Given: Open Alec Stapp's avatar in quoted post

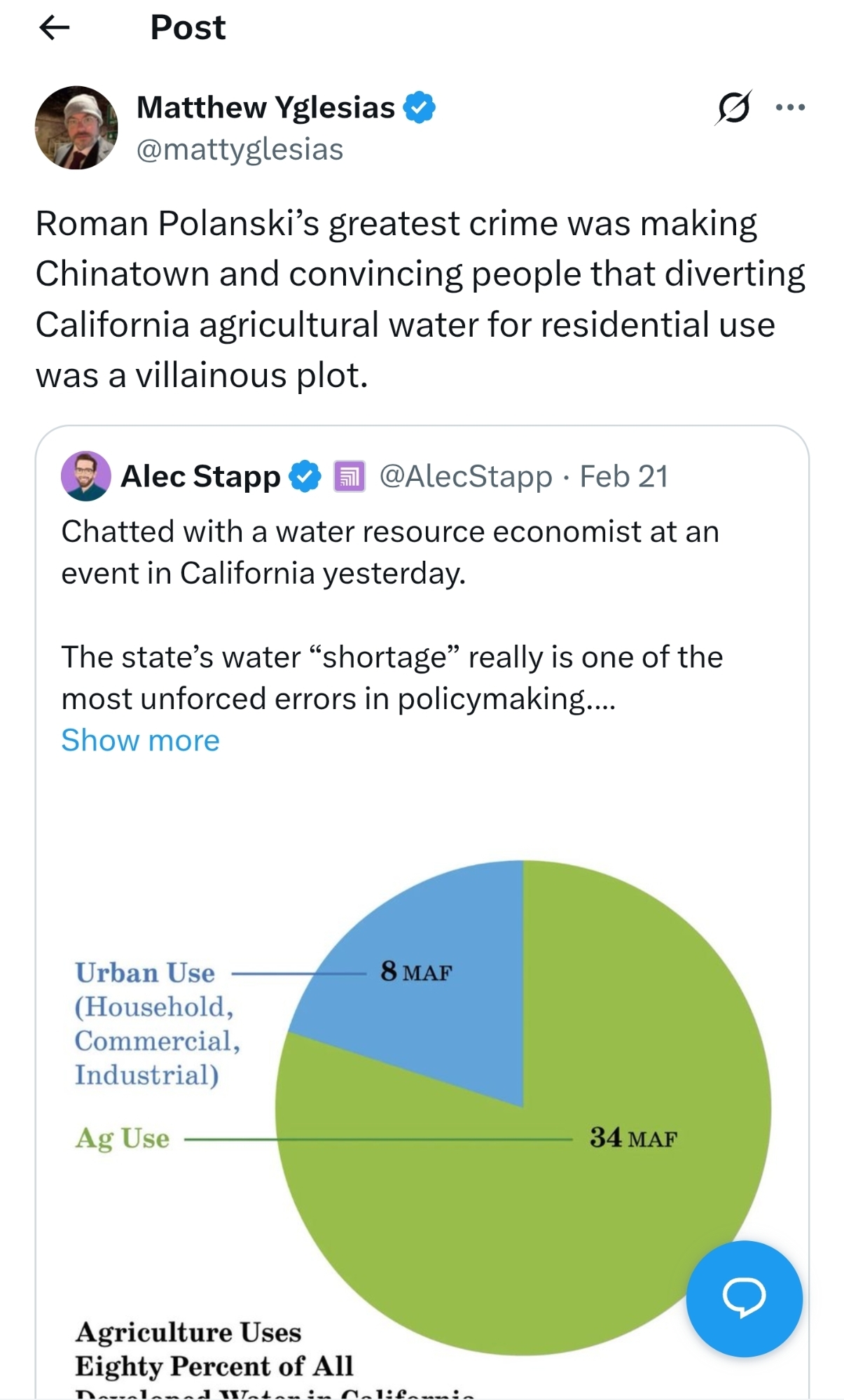Looking at the screenshot, I should point(85,476).
